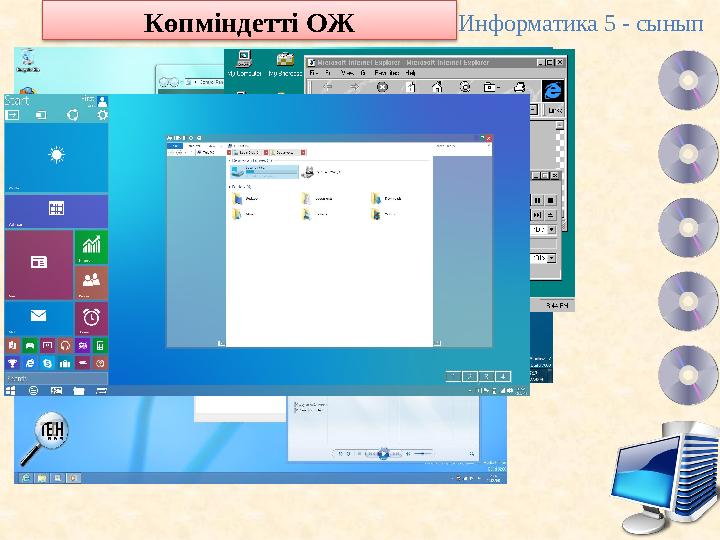The image size is (720, 540).
Task: Click inside the Start menu Search box
Action: point(56,378)
